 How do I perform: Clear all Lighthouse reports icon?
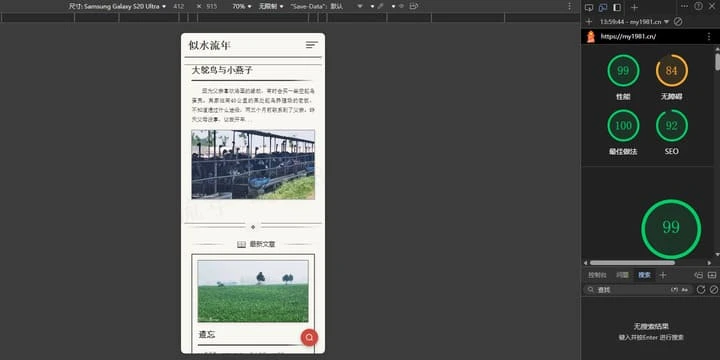(678, 22)
